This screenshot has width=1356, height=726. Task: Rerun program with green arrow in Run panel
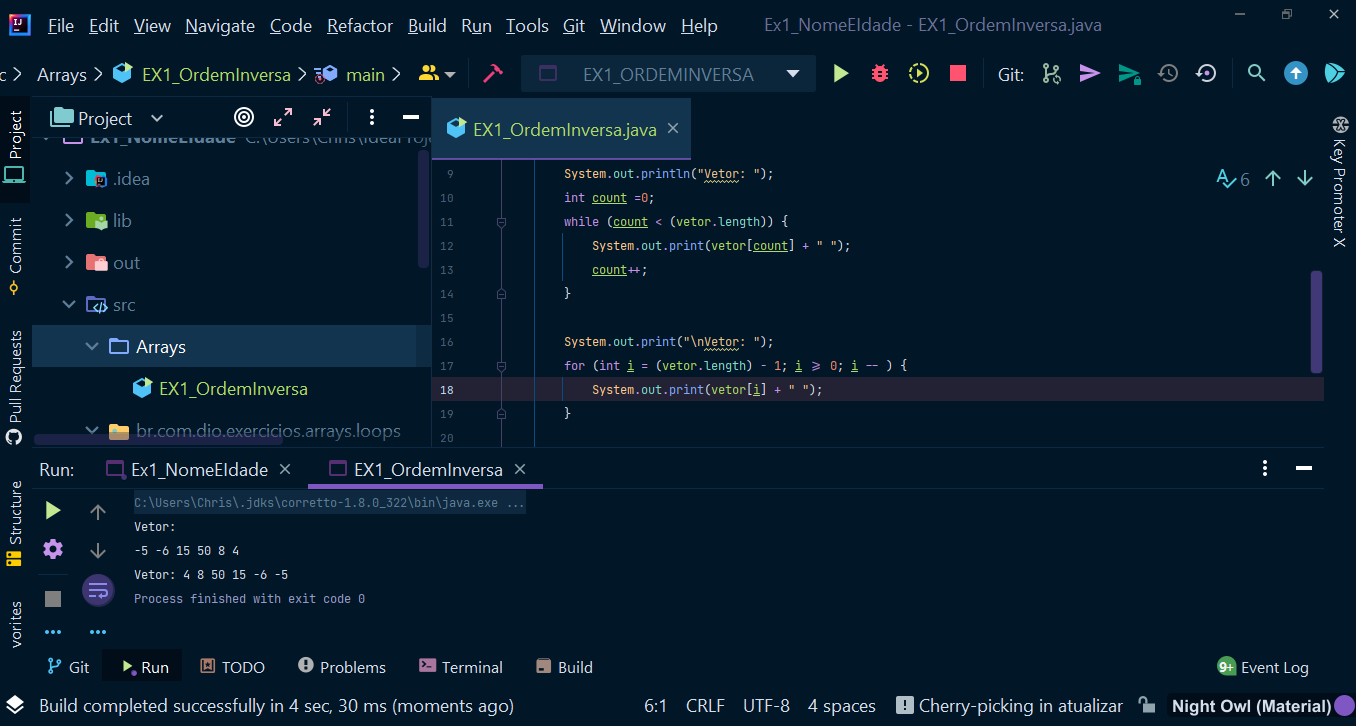point(53,511)
